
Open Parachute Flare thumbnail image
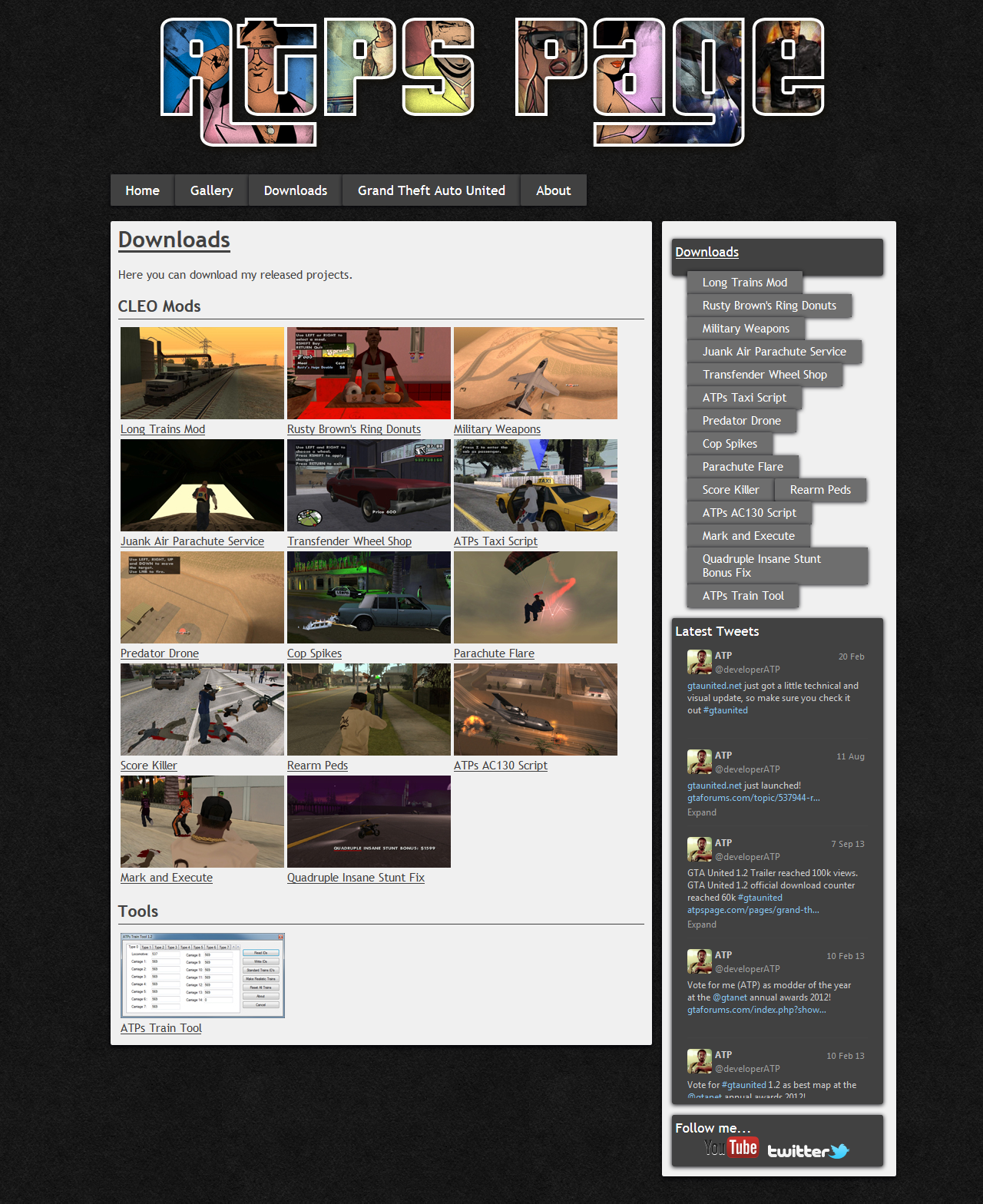pos(535,597)
